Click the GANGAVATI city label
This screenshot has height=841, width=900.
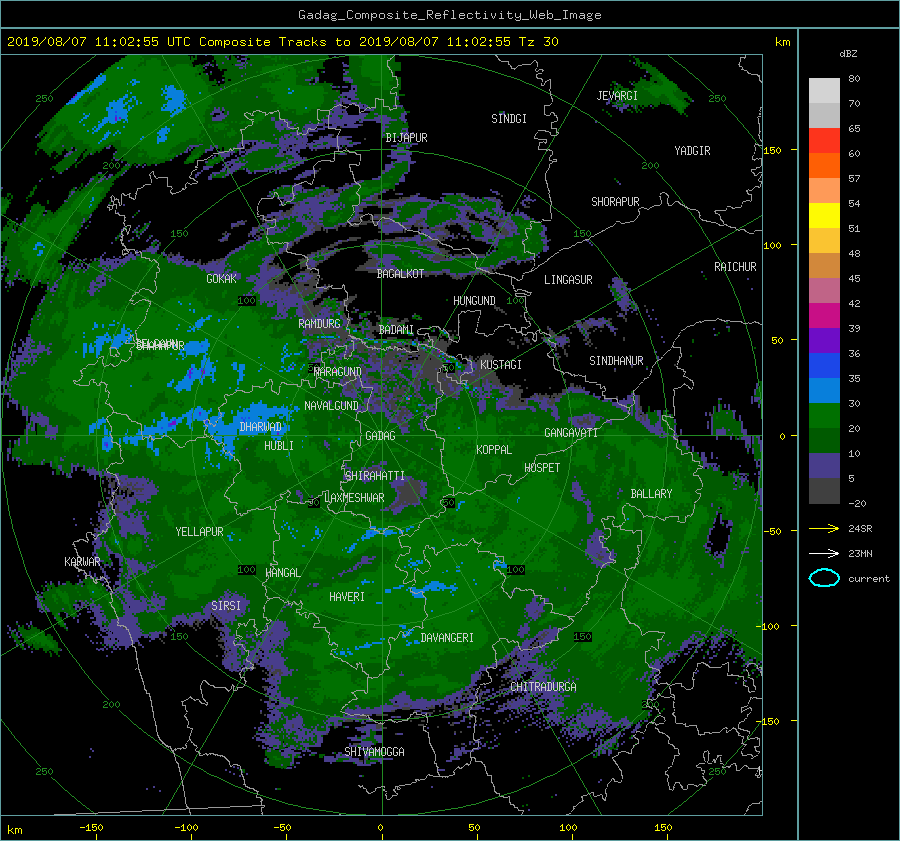point(571,433)
